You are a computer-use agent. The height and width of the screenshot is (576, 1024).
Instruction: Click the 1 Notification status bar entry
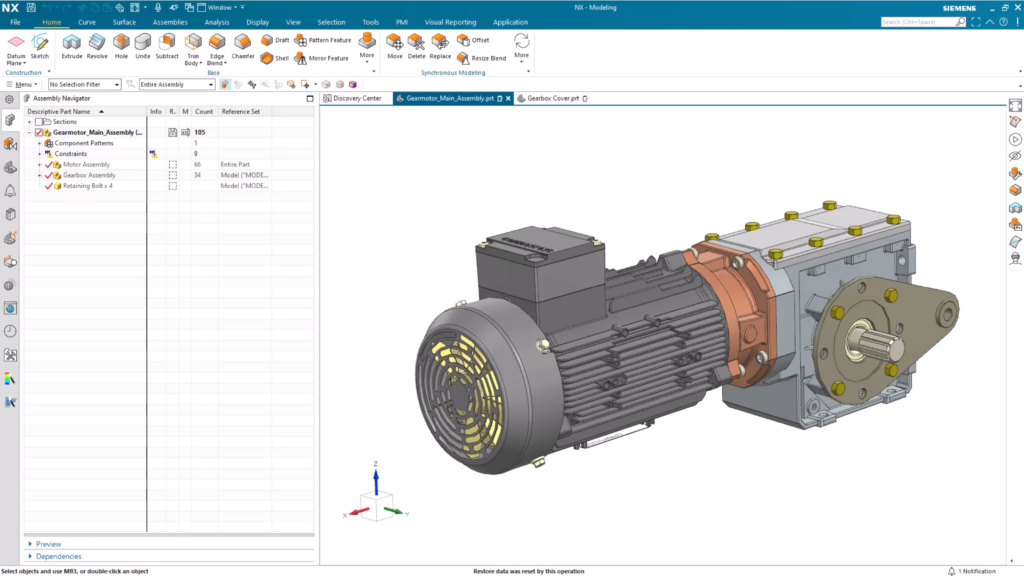(x=972, y=571)
